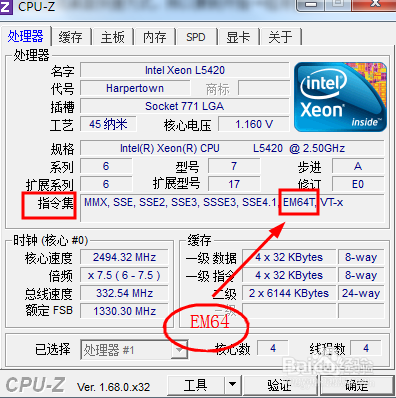Open the 处理器 #1 selection dropdown

(x=134, y=350)
